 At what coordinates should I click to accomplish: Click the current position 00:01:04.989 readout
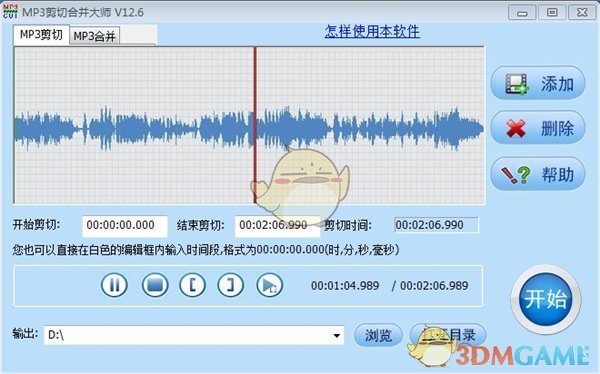(x=345, y=286)
